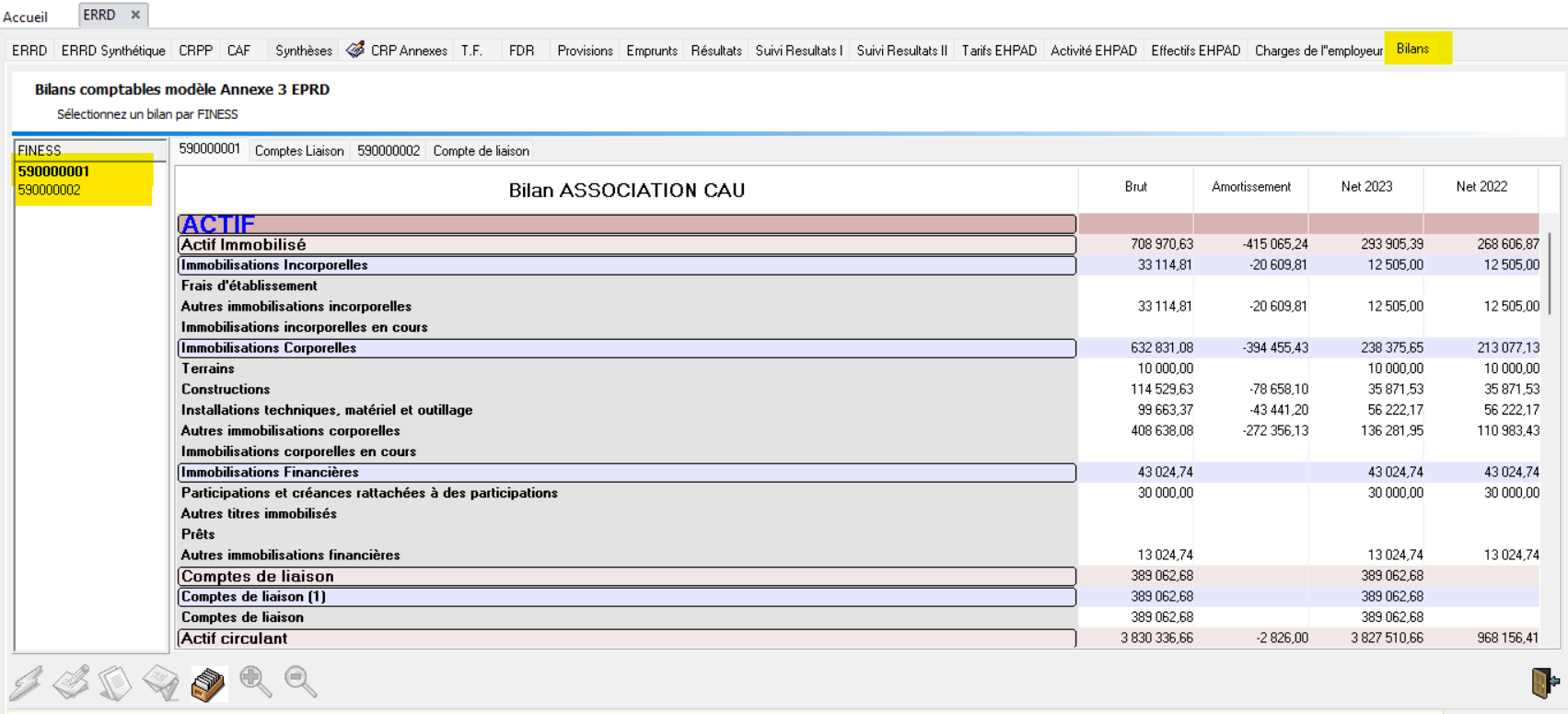
Task: Select FINESS 590000002 in the list
Action: click(x=49, y=190)
